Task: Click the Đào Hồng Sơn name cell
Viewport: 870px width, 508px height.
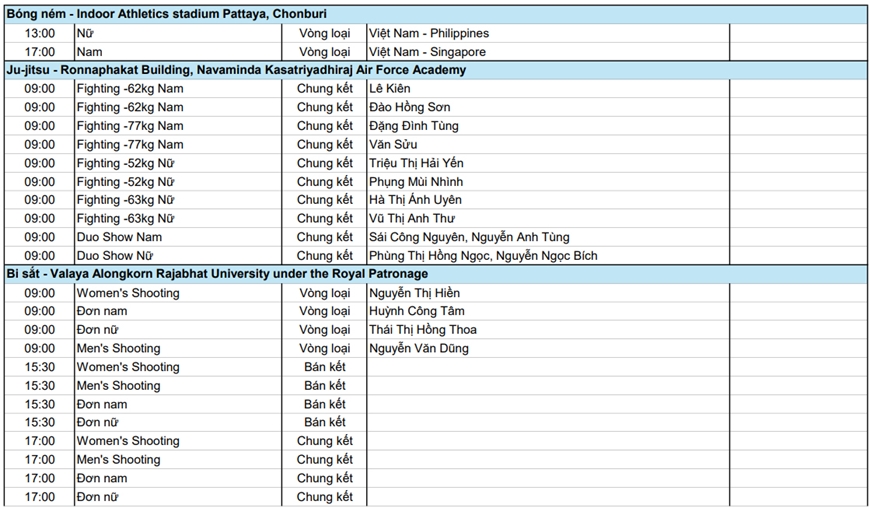Action: point(410,107)
